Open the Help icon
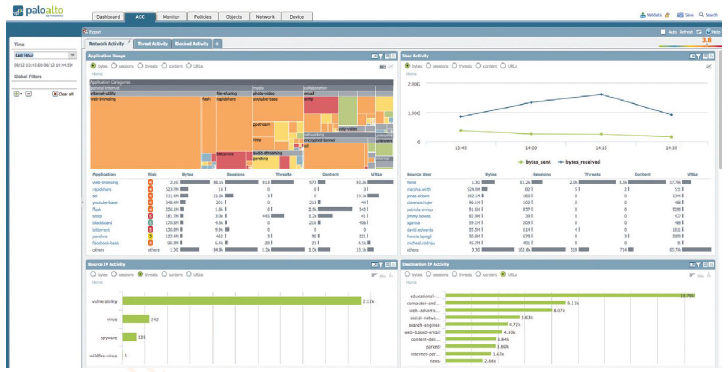 708,32
